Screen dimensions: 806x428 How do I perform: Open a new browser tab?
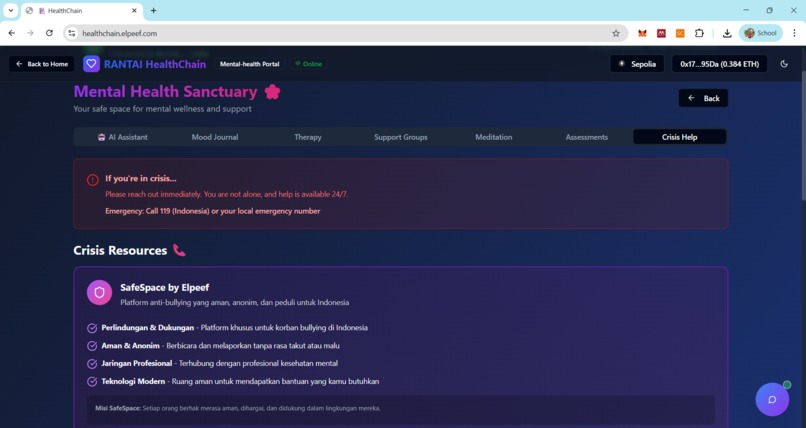coord(153,10)
